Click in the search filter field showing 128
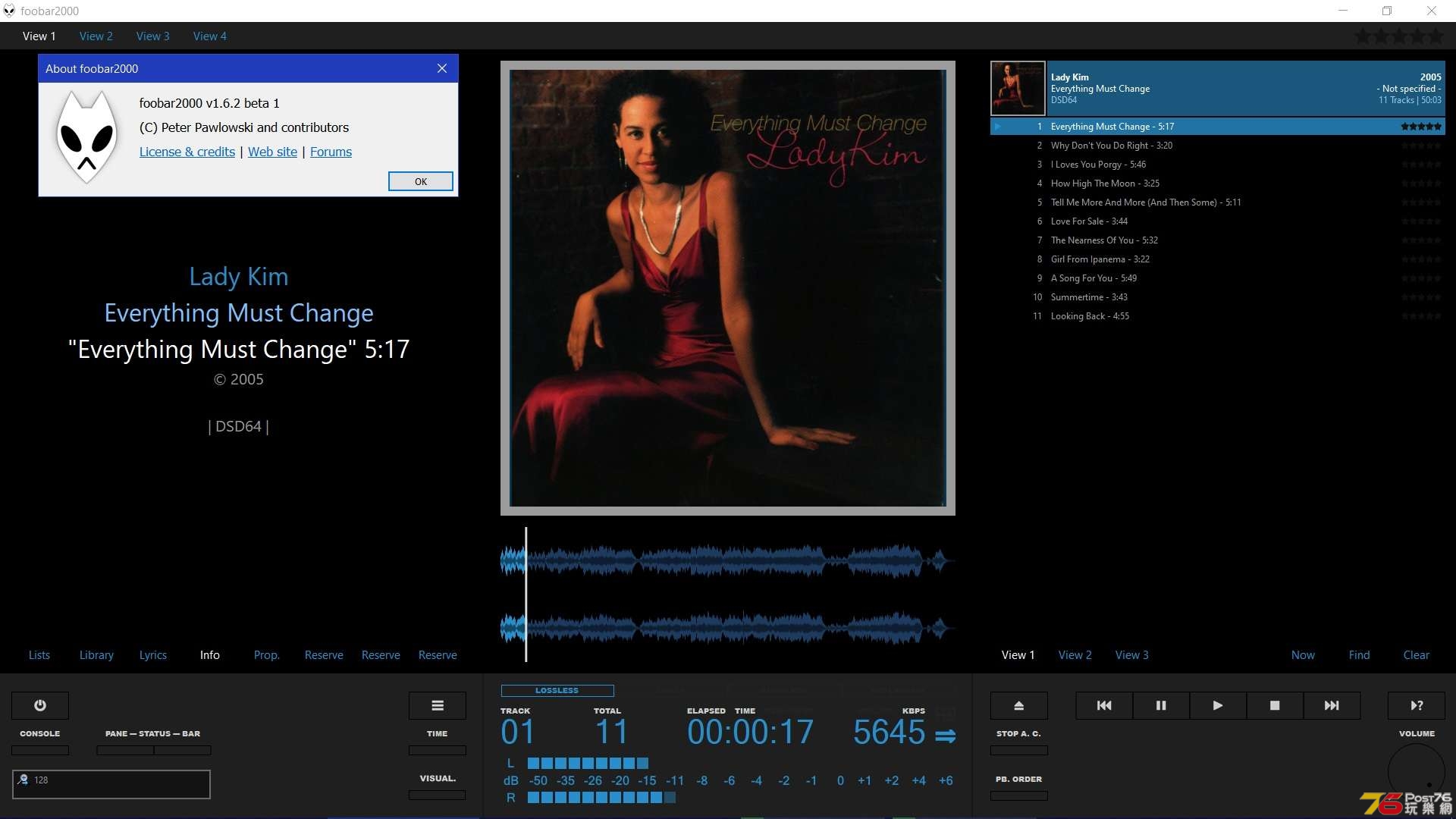This screenshot has width=1456, height=819. click(x=111, y=784)
